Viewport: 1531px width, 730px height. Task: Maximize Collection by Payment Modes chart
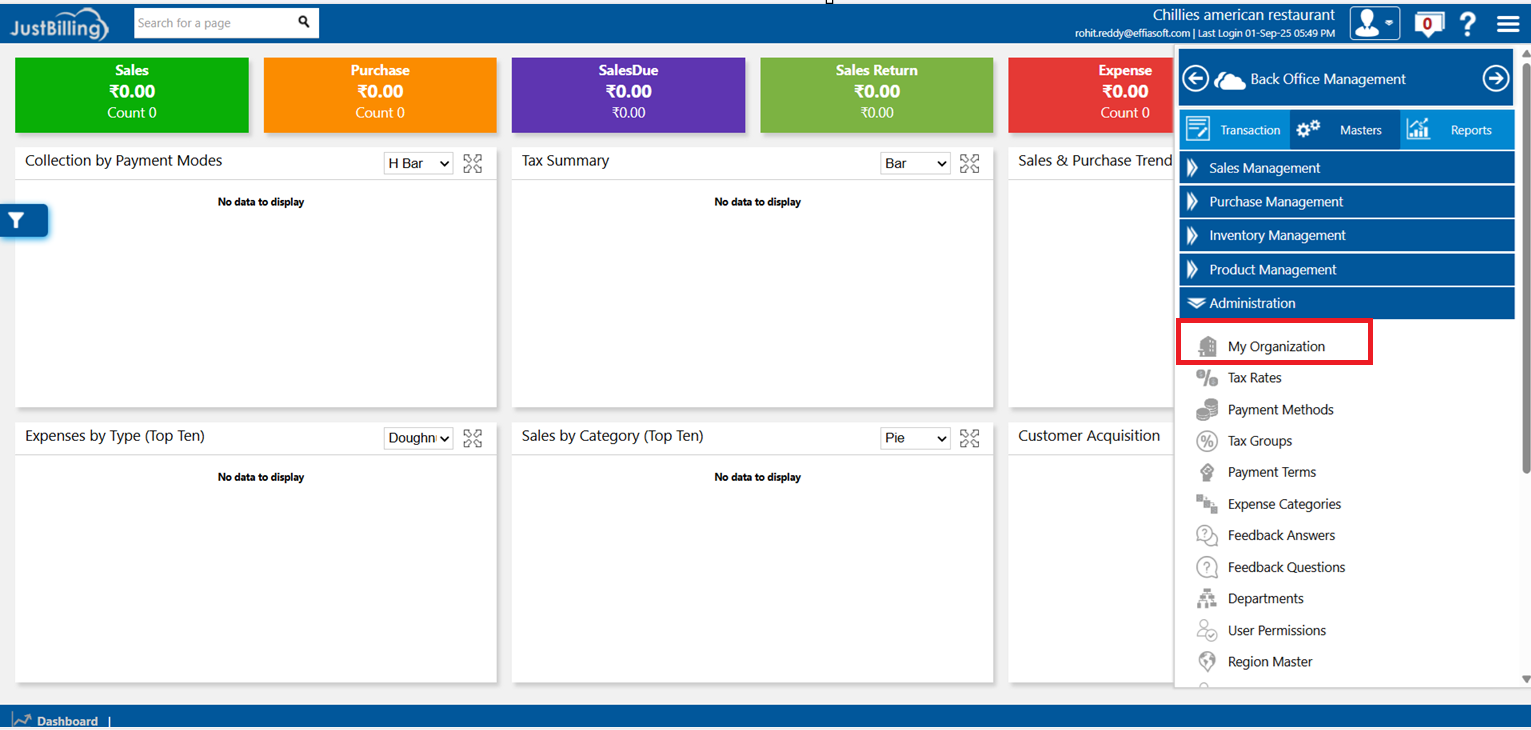pyautogui.click(x=473, y=163)
